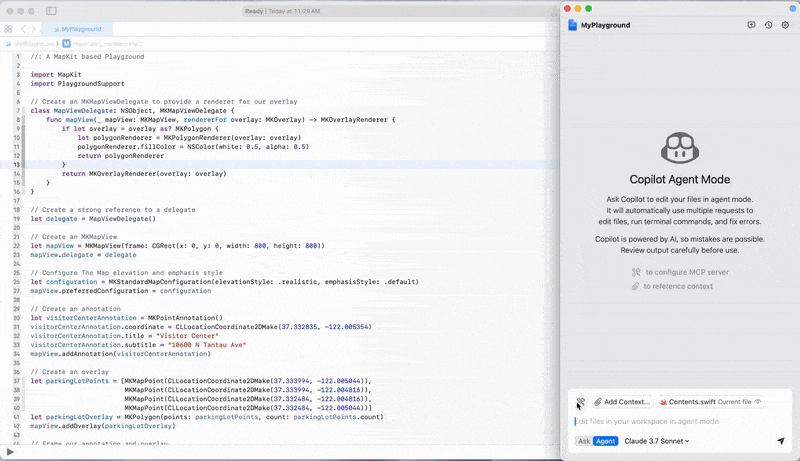Open the related items grid menu

click(8, 29)
